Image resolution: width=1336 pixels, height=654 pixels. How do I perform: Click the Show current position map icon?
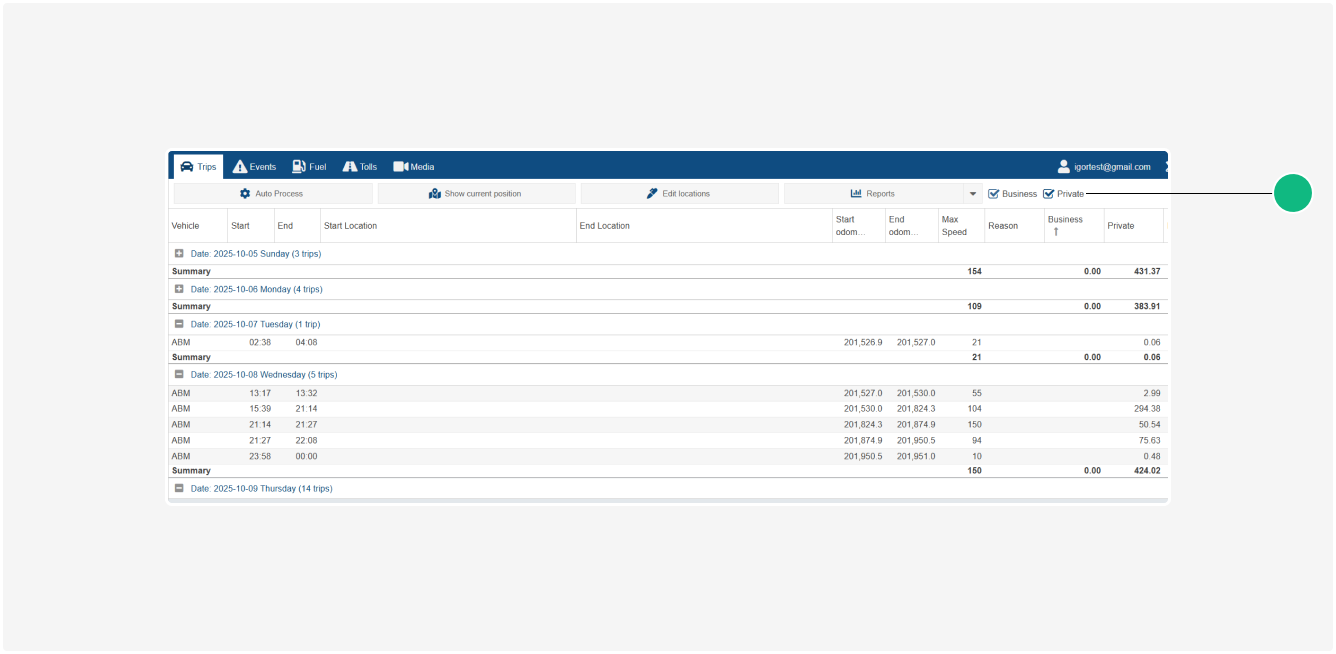(435, 194)
